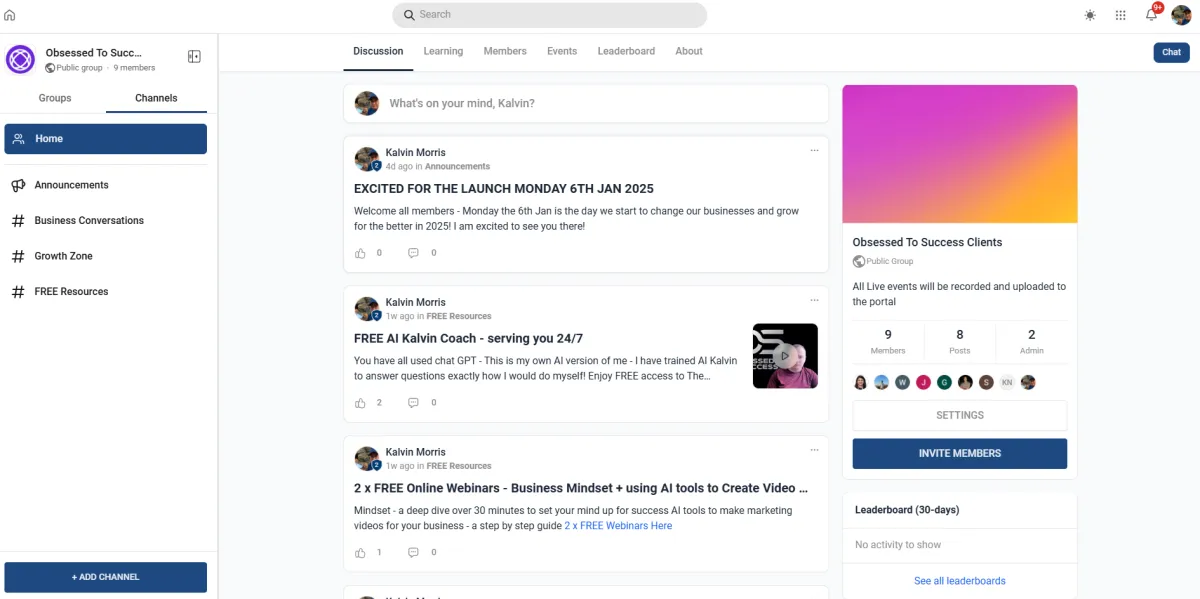Open the See all leaderboards link
The image size is (1200, 599).
(960, 581)
